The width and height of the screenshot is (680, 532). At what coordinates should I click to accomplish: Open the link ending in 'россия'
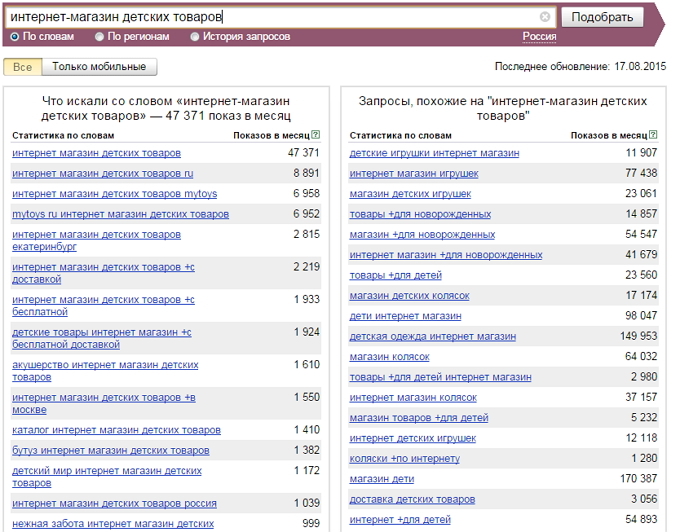(x=114, y=503)
